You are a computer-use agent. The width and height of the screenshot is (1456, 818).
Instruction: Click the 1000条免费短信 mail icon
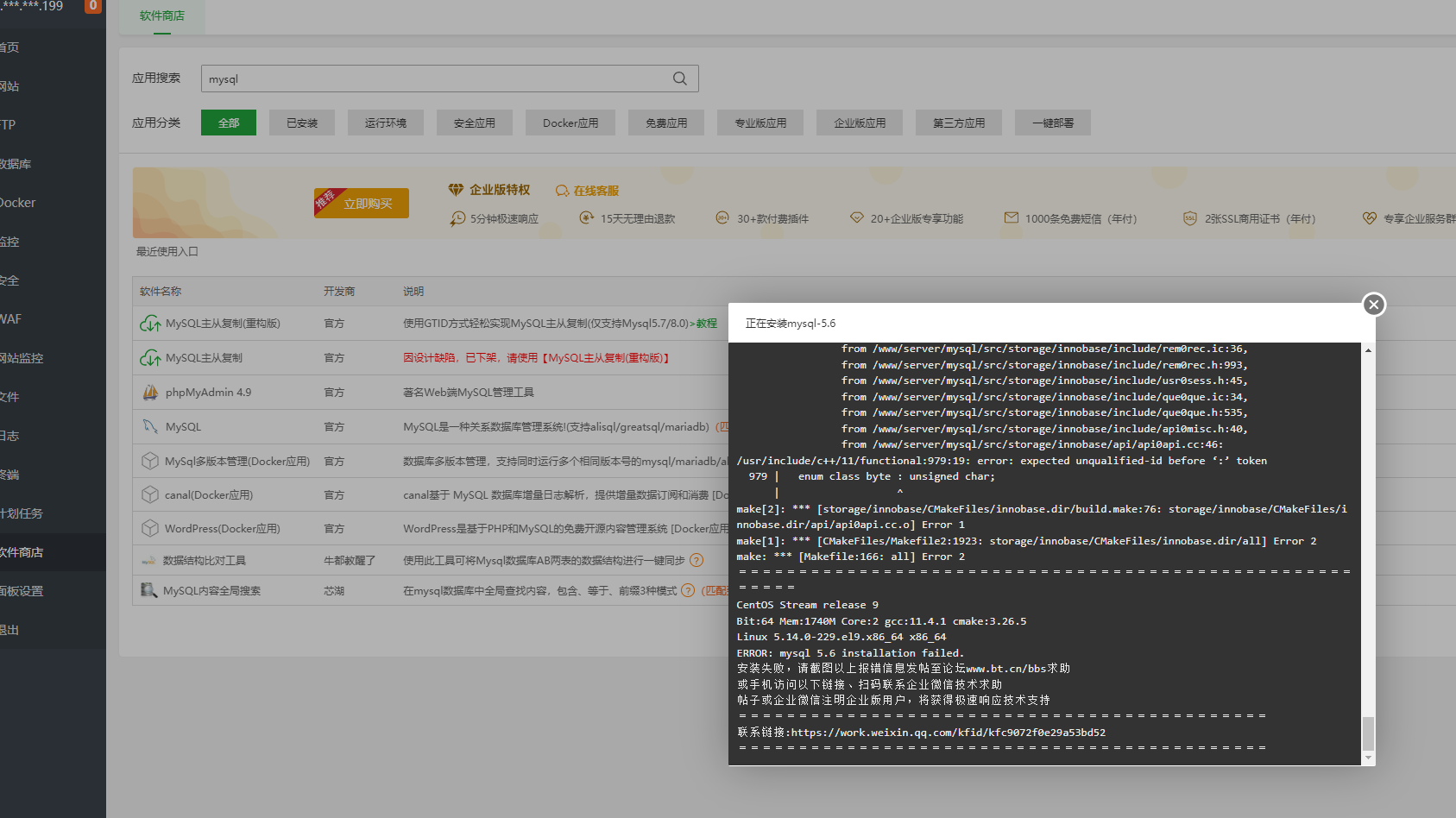pyautogui.click(x=1011, y=218)
